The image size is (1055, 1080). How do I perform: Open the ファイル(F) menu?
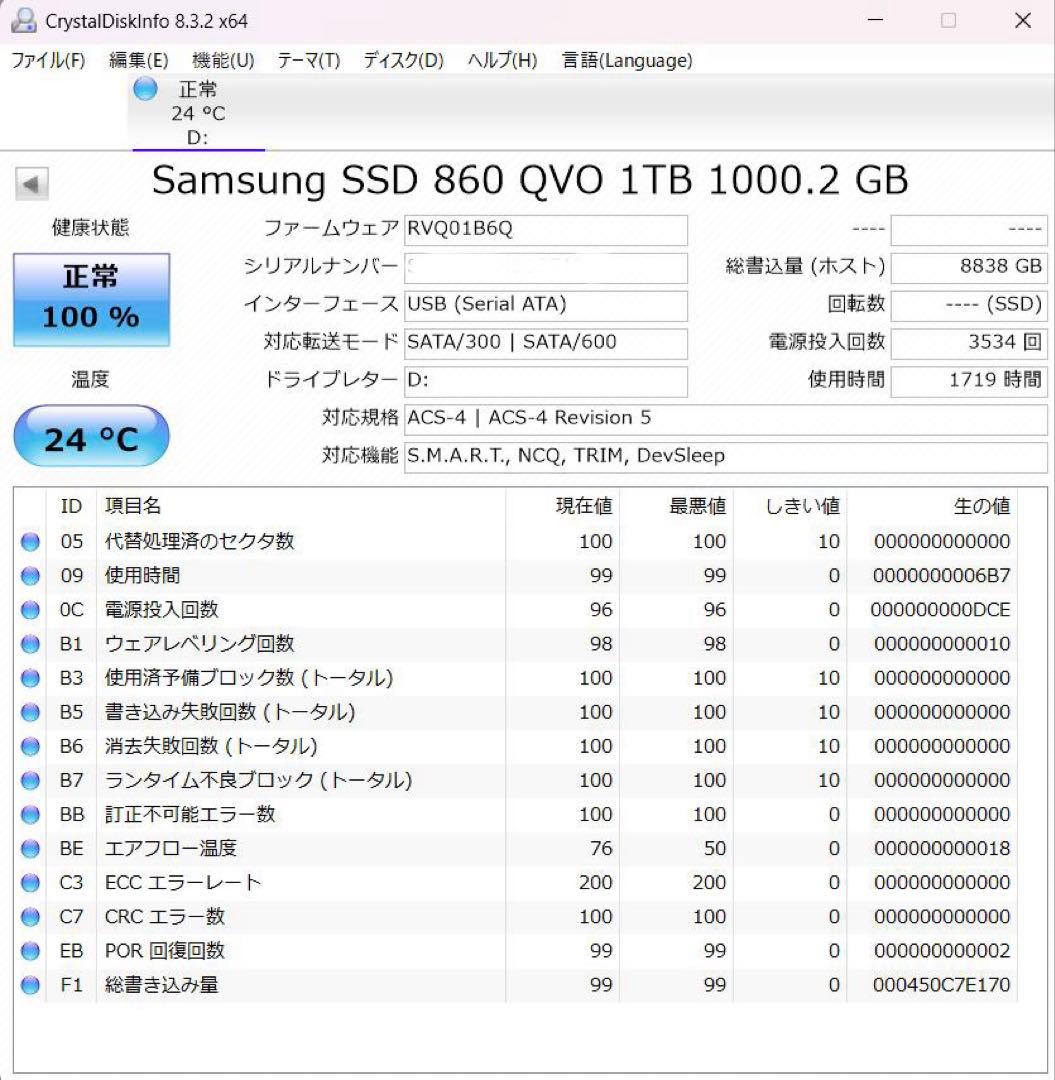pyautogui.click(x=45, y=60)
